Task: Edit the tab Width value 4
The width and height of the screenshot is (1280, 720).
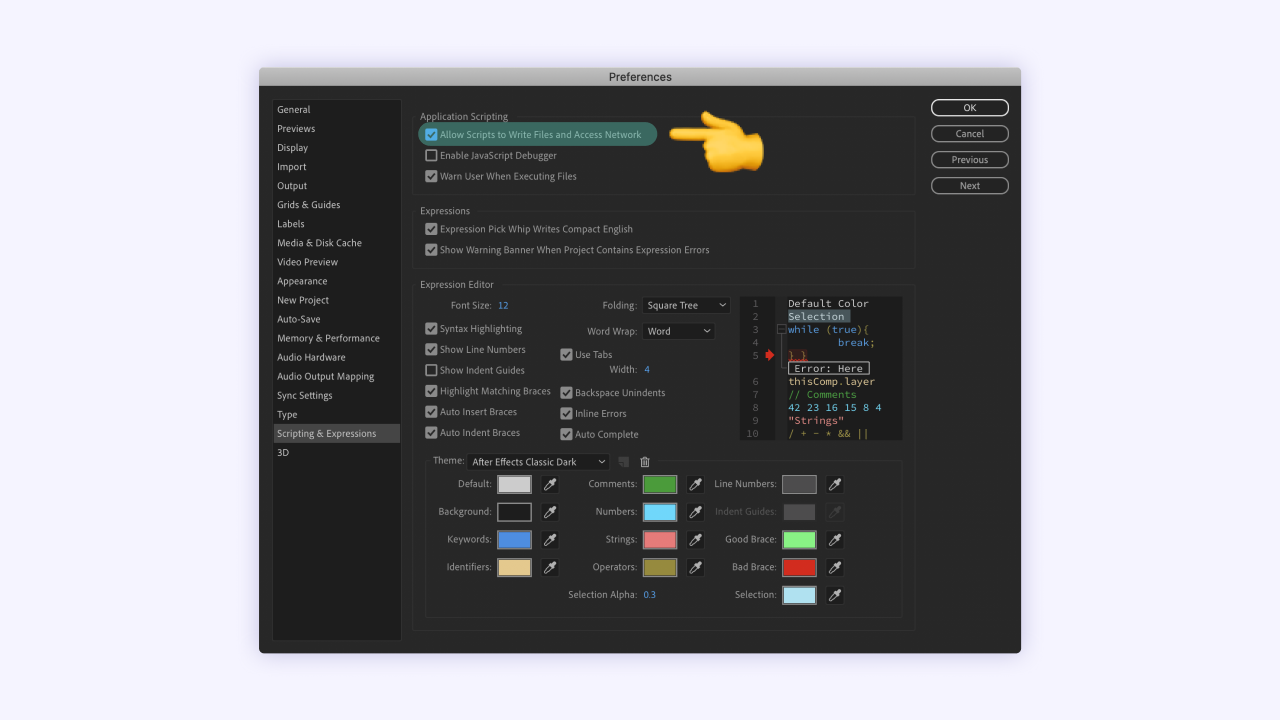Action: point(647,370)
